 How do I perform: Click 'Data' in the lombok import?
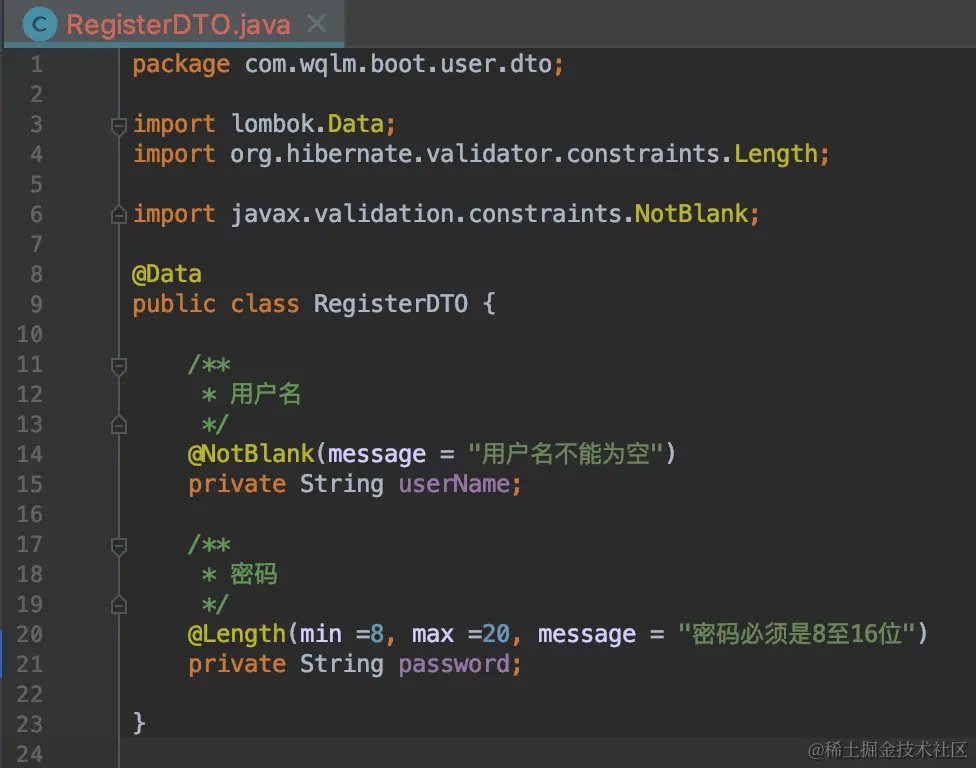pos(356,124)
